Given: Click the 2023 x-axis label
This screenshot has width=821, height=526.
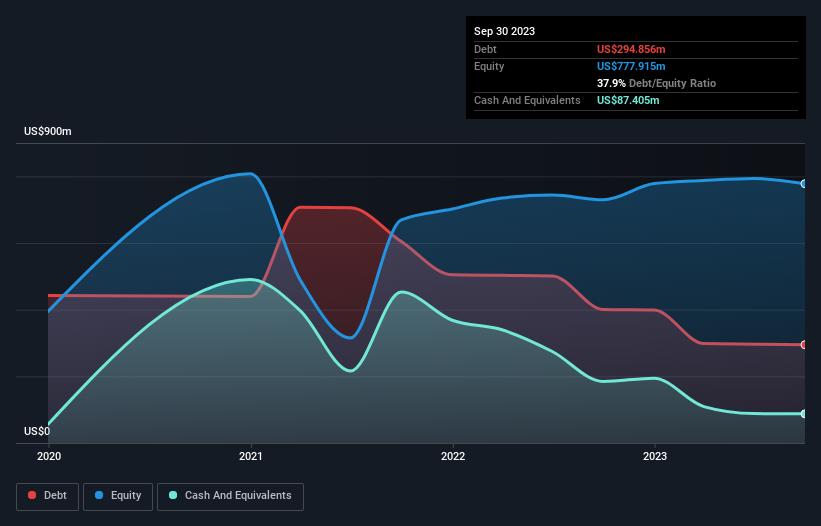Looking at the screenshot, I should 655,456.
